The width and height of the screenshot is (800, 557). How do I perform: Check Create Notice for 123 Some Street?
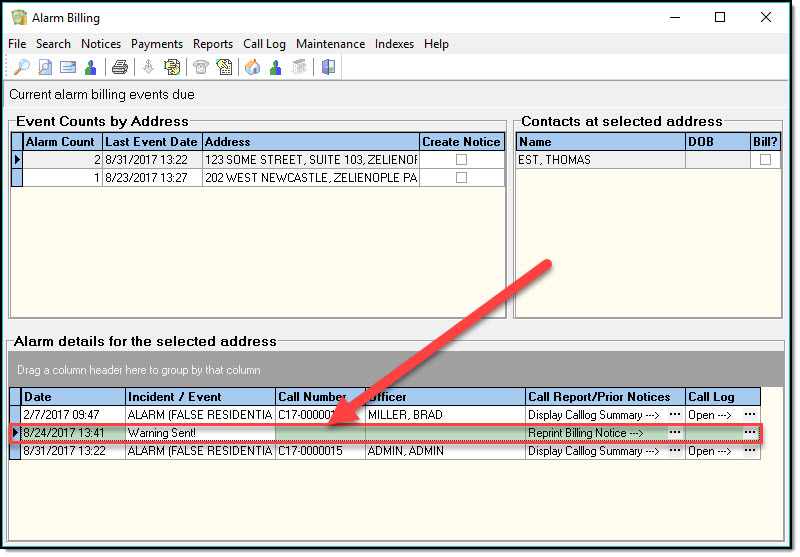(461, 160)
